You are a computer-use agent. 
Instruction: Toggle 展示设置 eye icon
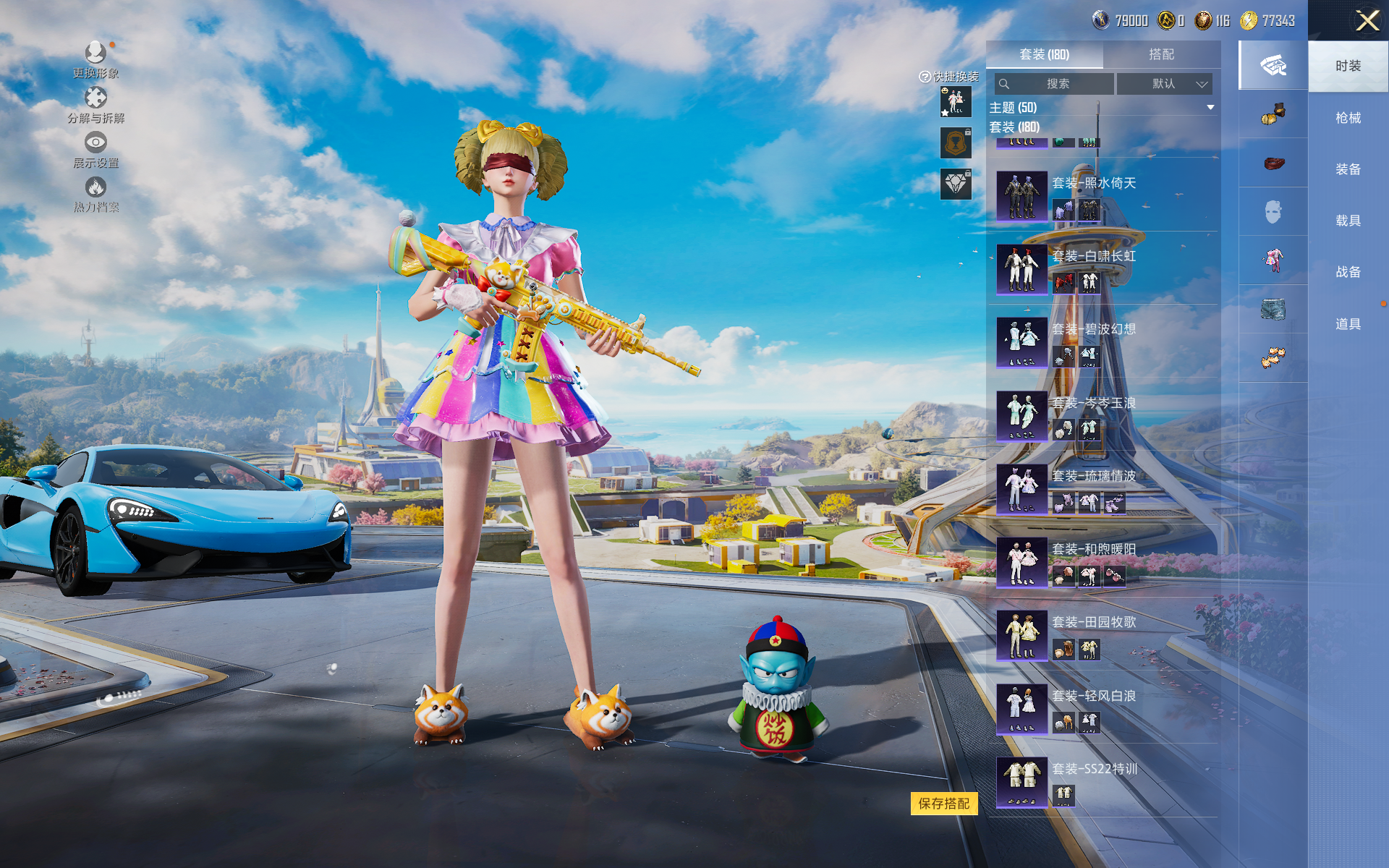(95, 142)
